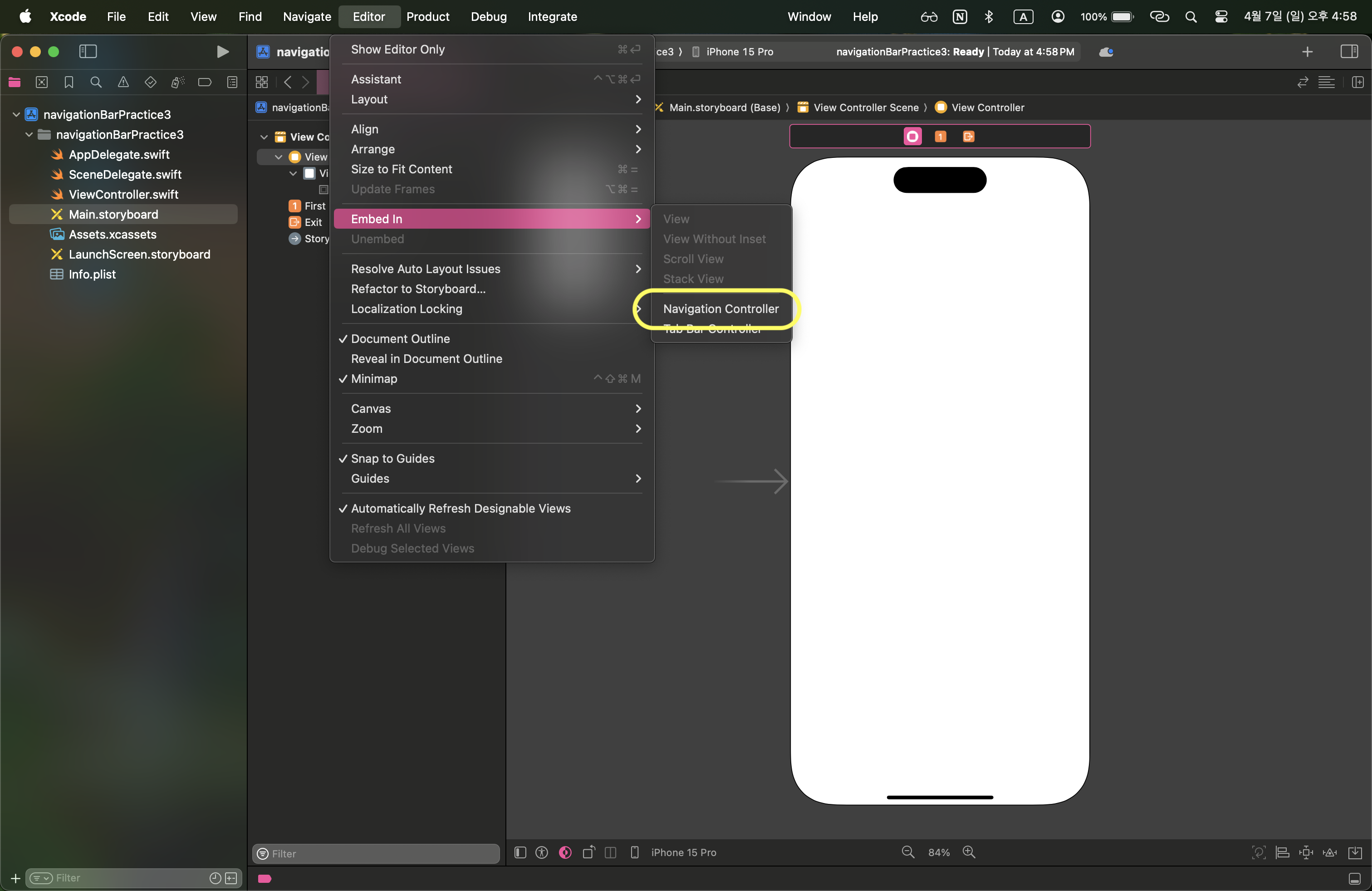Uncheck Automatically Refresh Designable Views
The image size is (1372, 891).
[460, 508]
